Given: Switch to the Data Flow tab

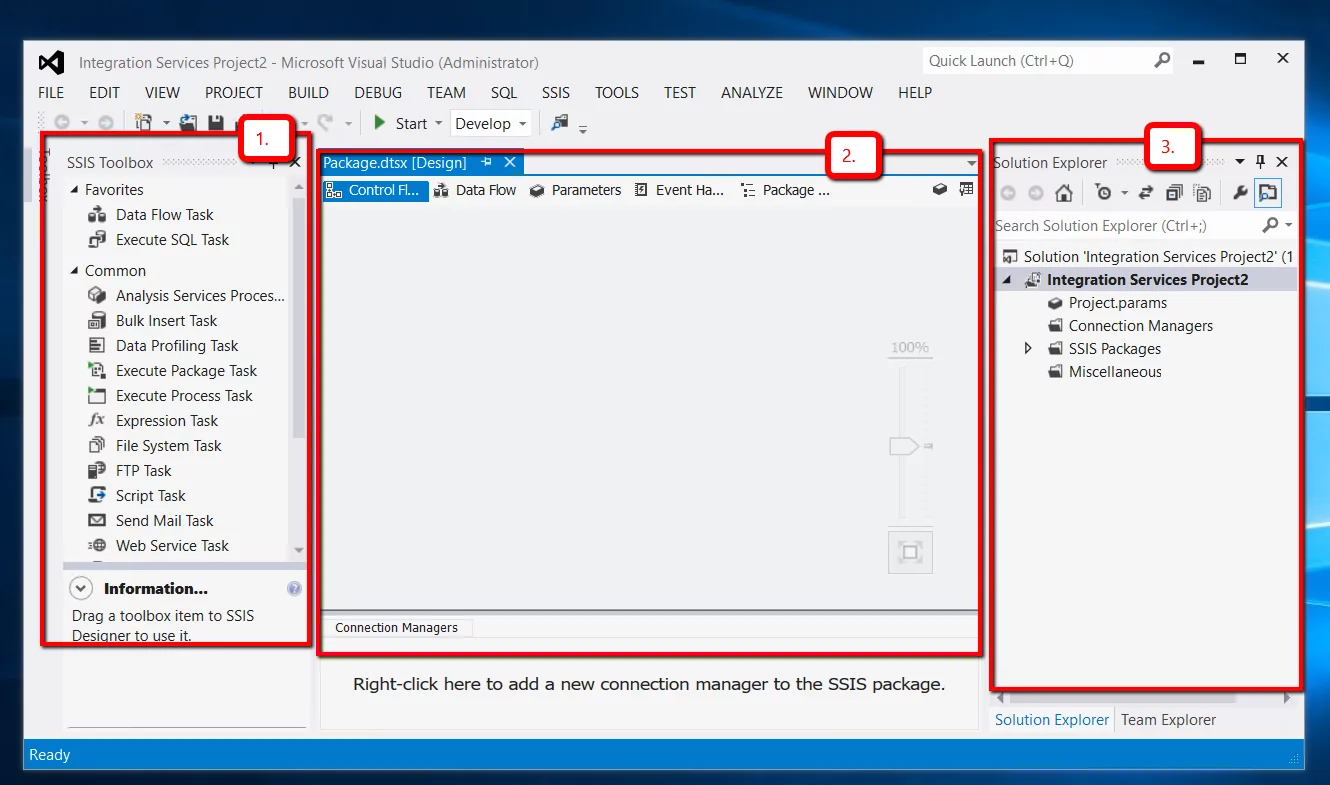Looking at the screenshot, I should coord(475,190).
